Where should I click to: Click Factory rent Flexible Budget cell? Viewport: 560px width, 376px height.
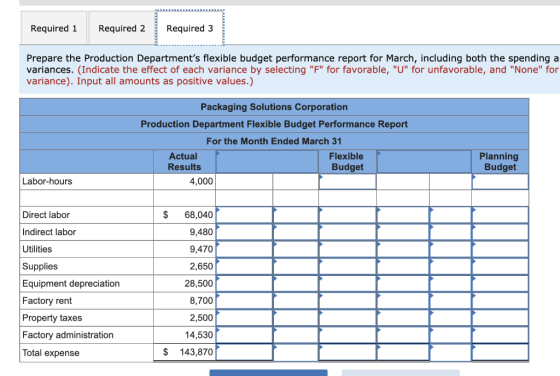click(x=347, y=301)
